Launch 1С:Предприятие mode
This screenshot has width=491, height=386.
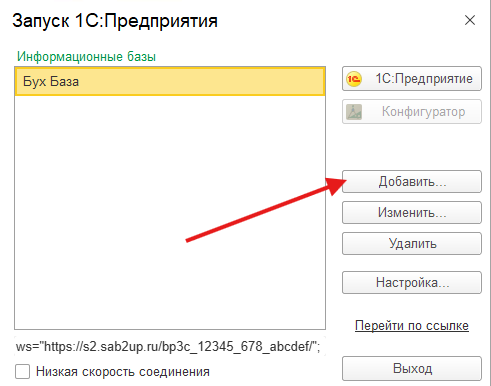(412, 79)
